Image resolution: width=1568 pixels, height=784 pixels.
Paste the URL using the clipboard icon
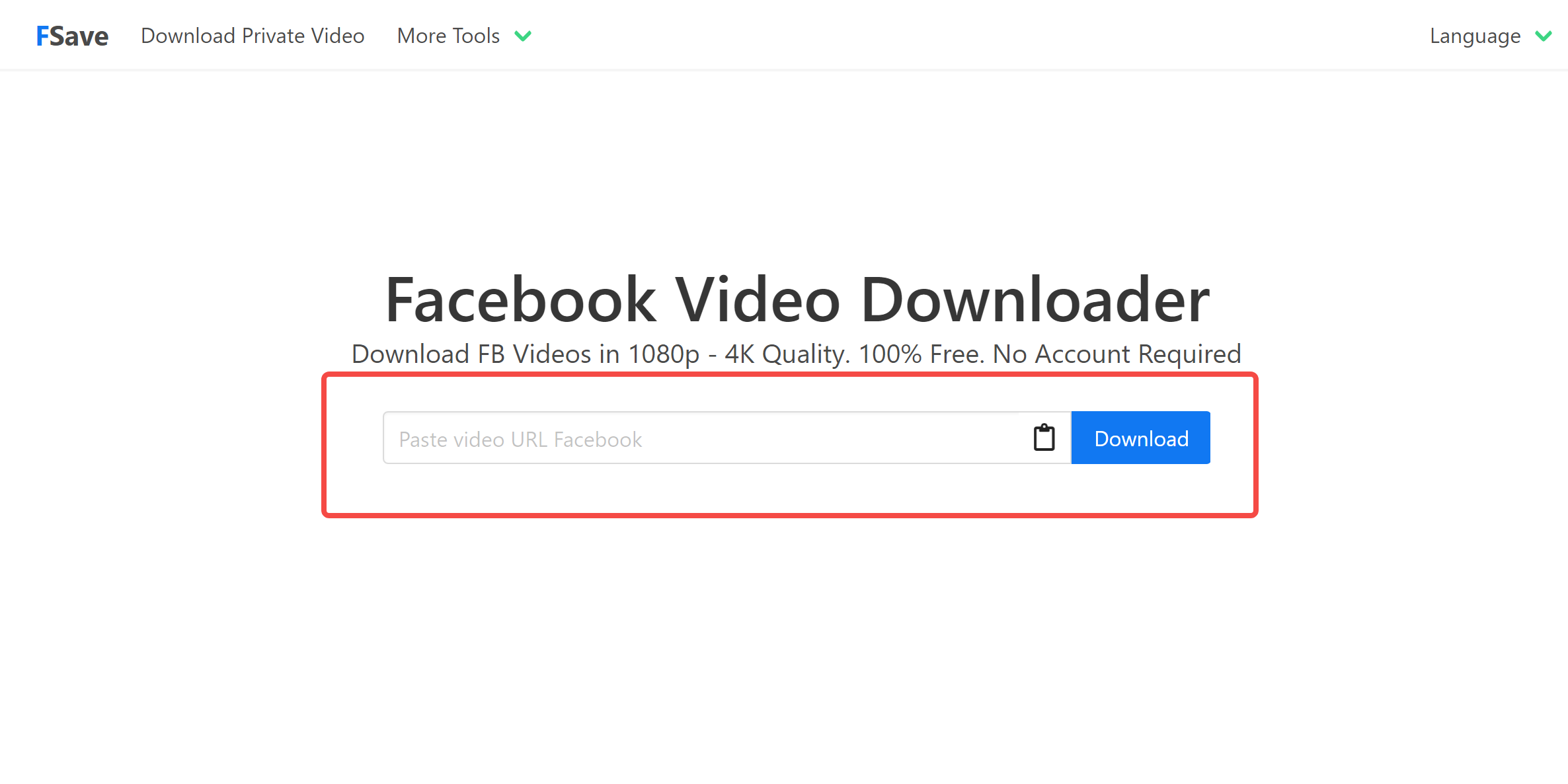[1044, 438]
